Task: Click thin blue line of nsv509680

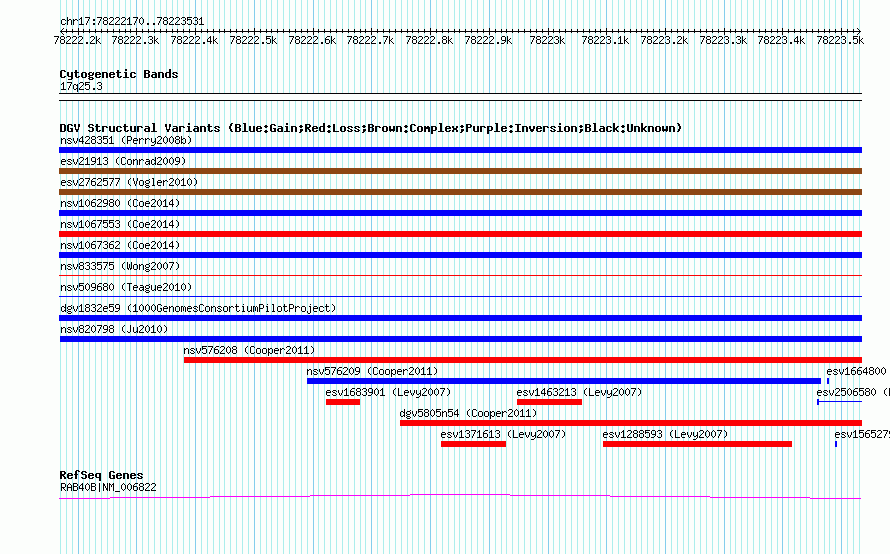Action: [x=460, y=296]
